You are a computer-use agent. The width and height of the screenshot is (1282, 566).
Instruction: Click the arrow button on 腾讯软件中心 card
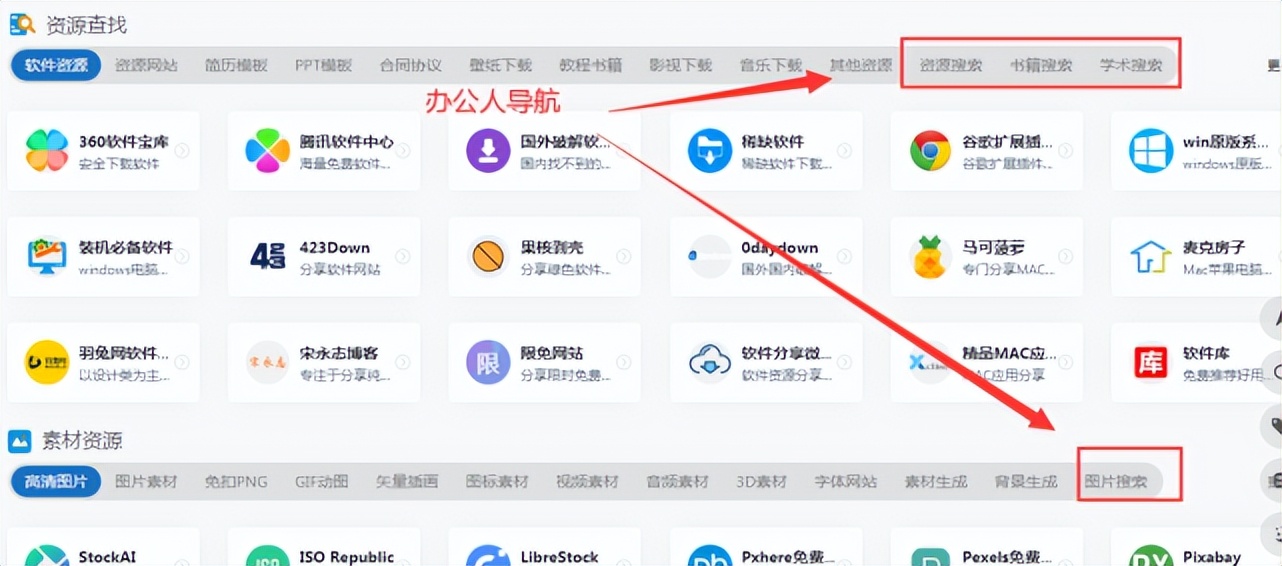(402, 151)
